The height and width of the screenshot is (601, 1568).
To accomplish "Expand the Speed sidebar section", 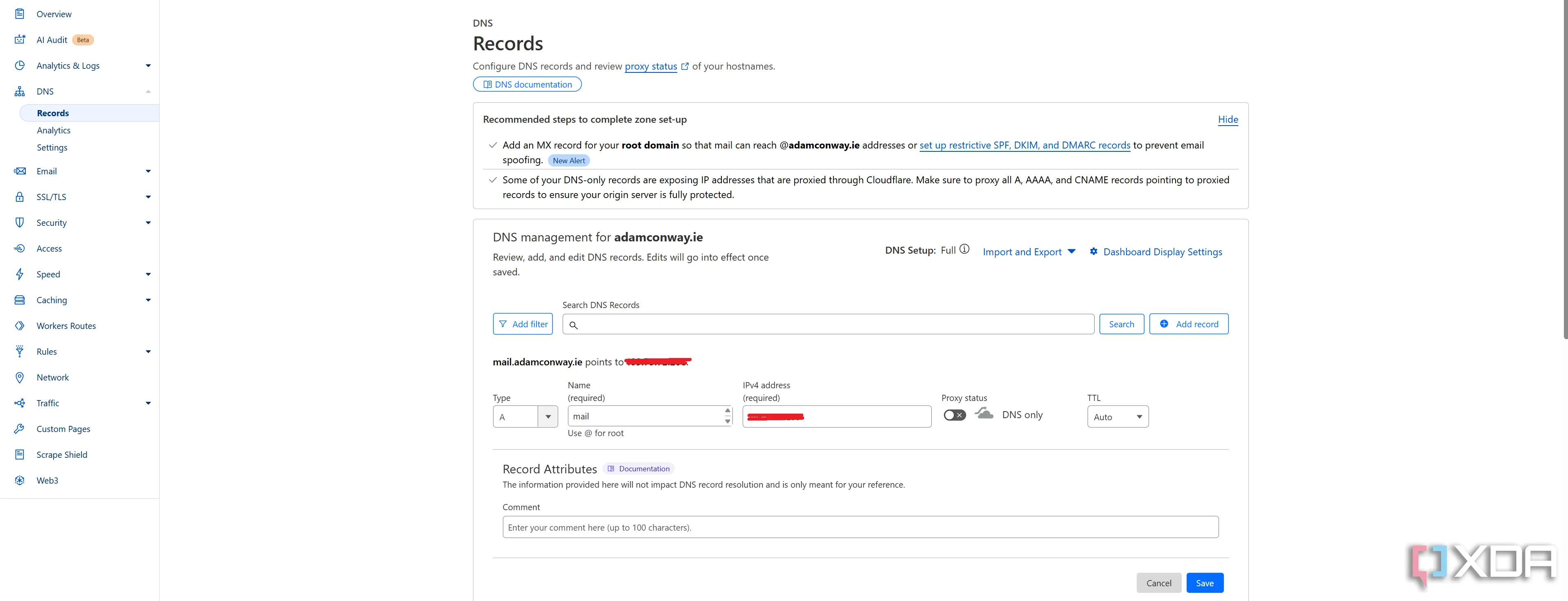I will coord(148,274).
